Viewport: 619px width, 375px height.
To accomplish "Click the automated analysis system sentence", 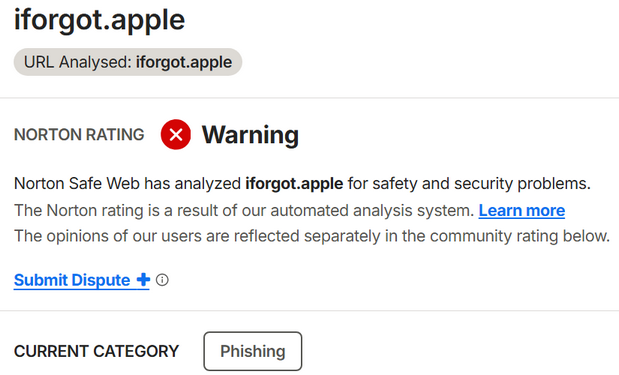I will pos(244,210).
